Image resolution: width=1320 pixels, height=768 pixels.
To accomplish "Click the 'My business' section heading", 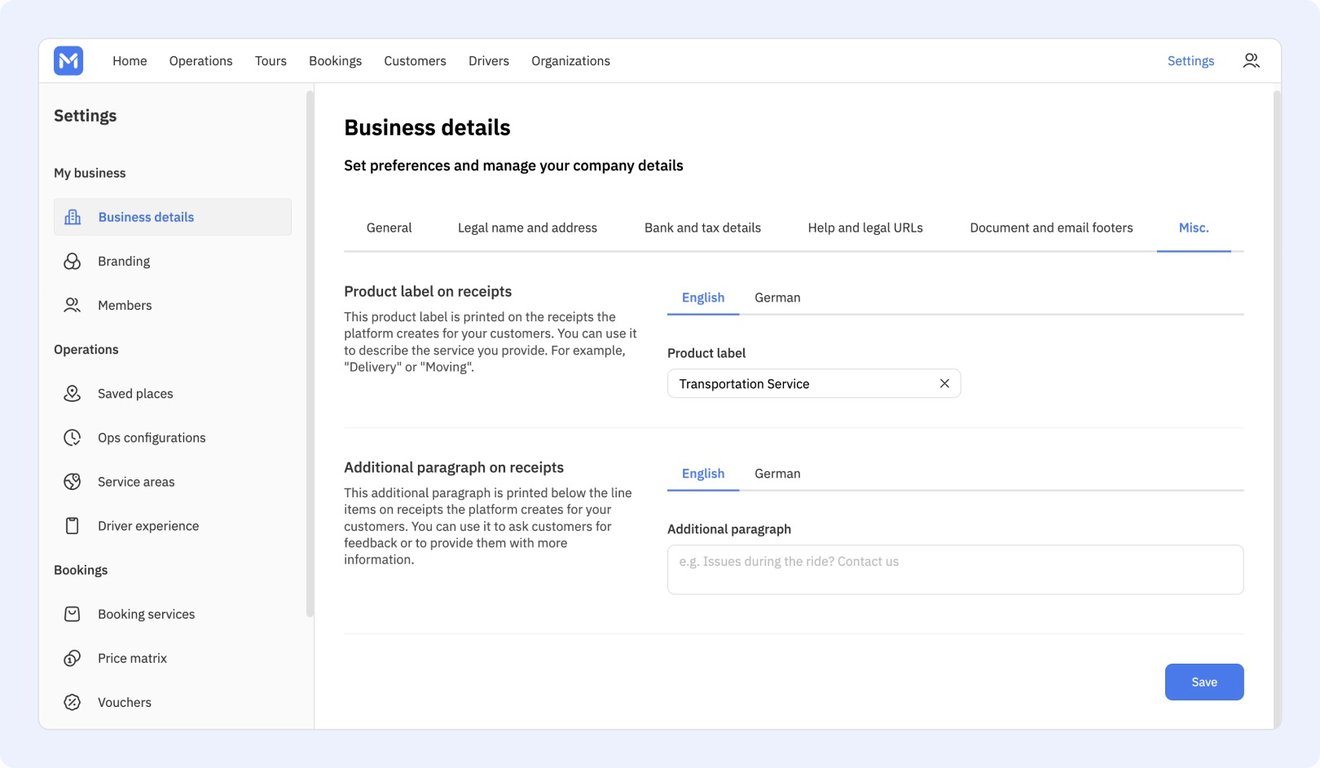I will pos(90,173).
